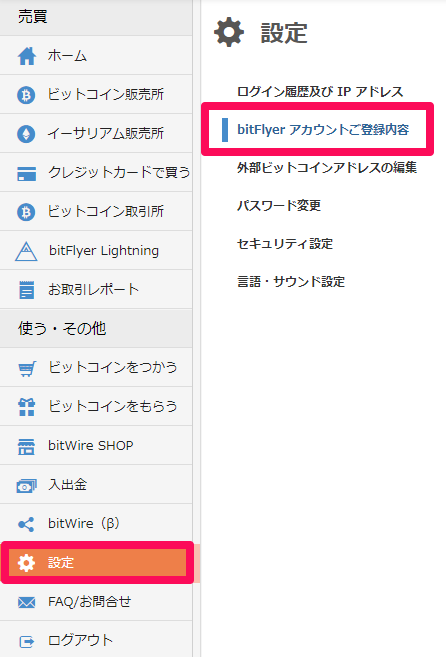The image size is (446, 657).
Task: Click the 使う・その他 section header
Action: tap(96, 328)
